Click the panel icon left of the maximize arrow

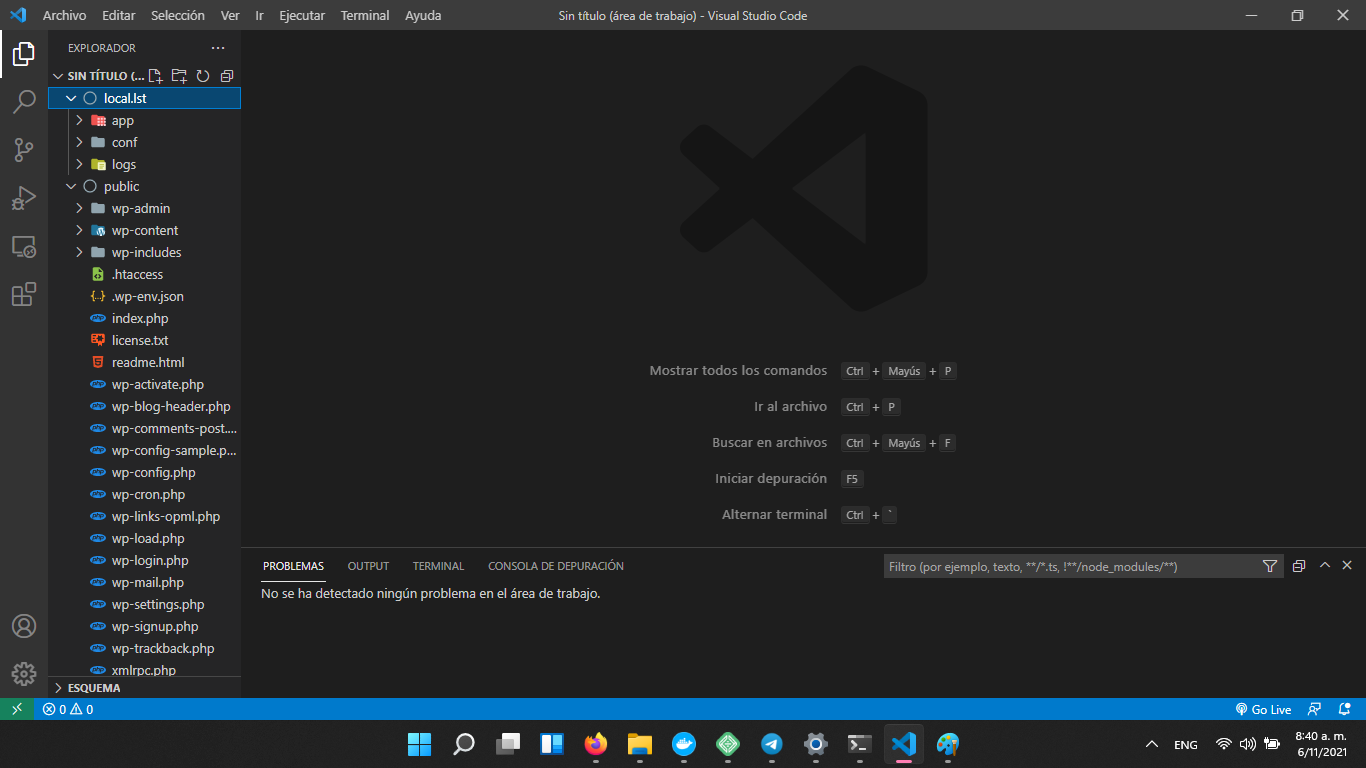[1299, 566]
